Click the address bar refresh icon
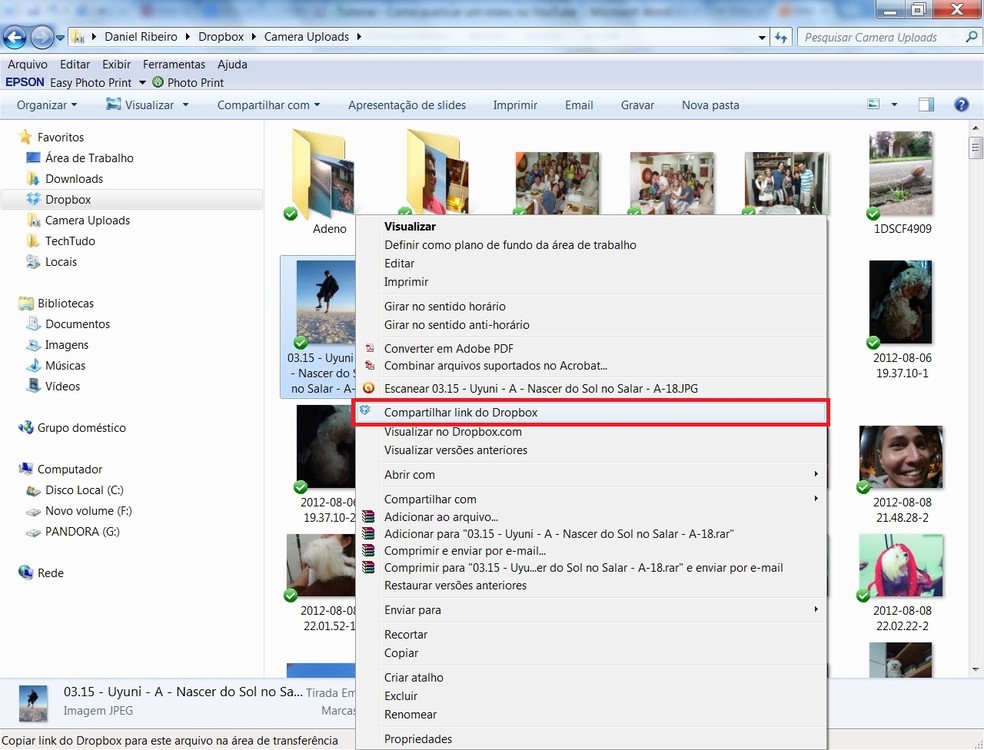The height and width of the screenshot is (750, 984). point(781,38)
